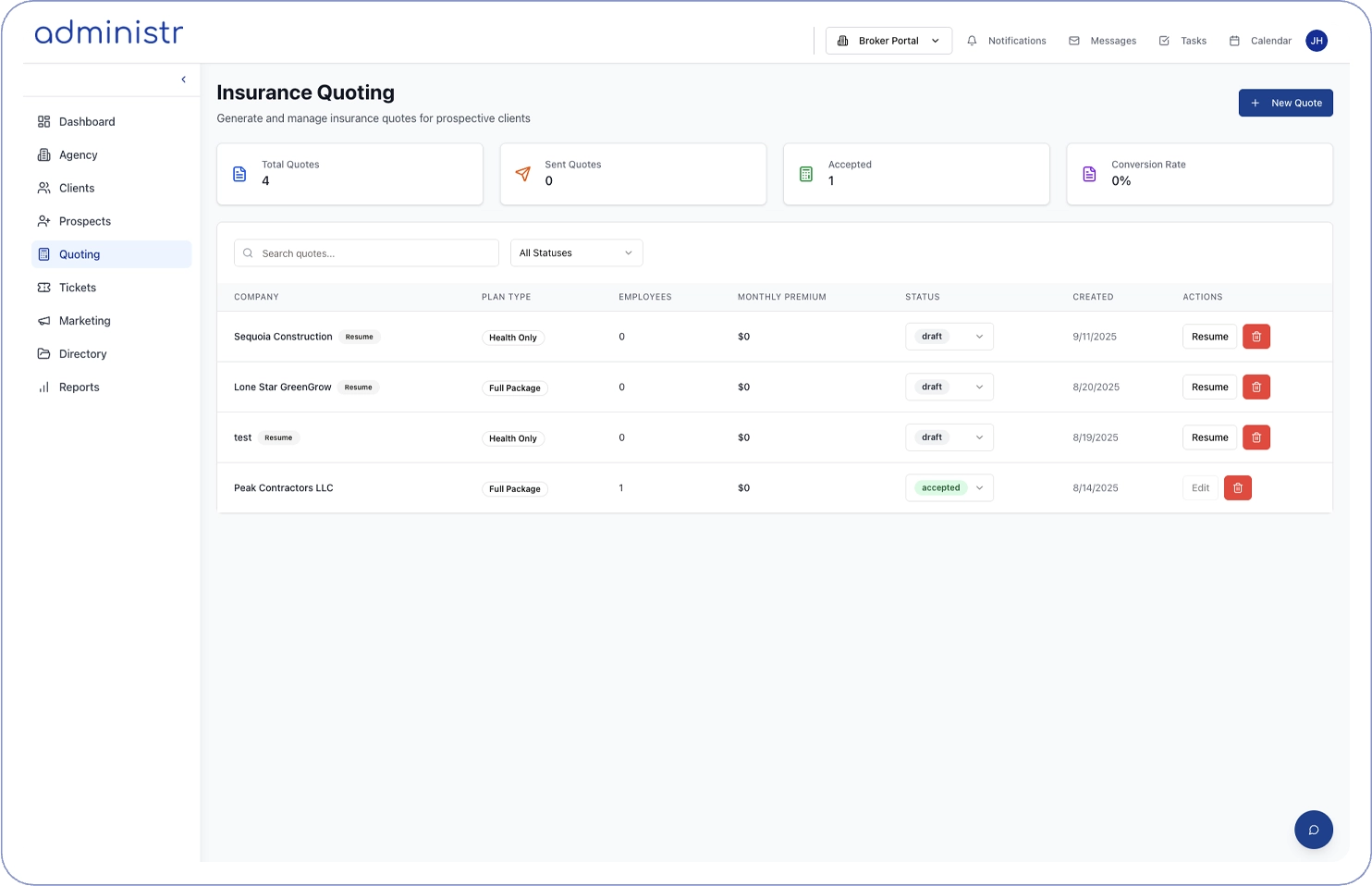
Task: Open status dropdown for Peak Contractors LLC
Action: click(x=949, y=488)
